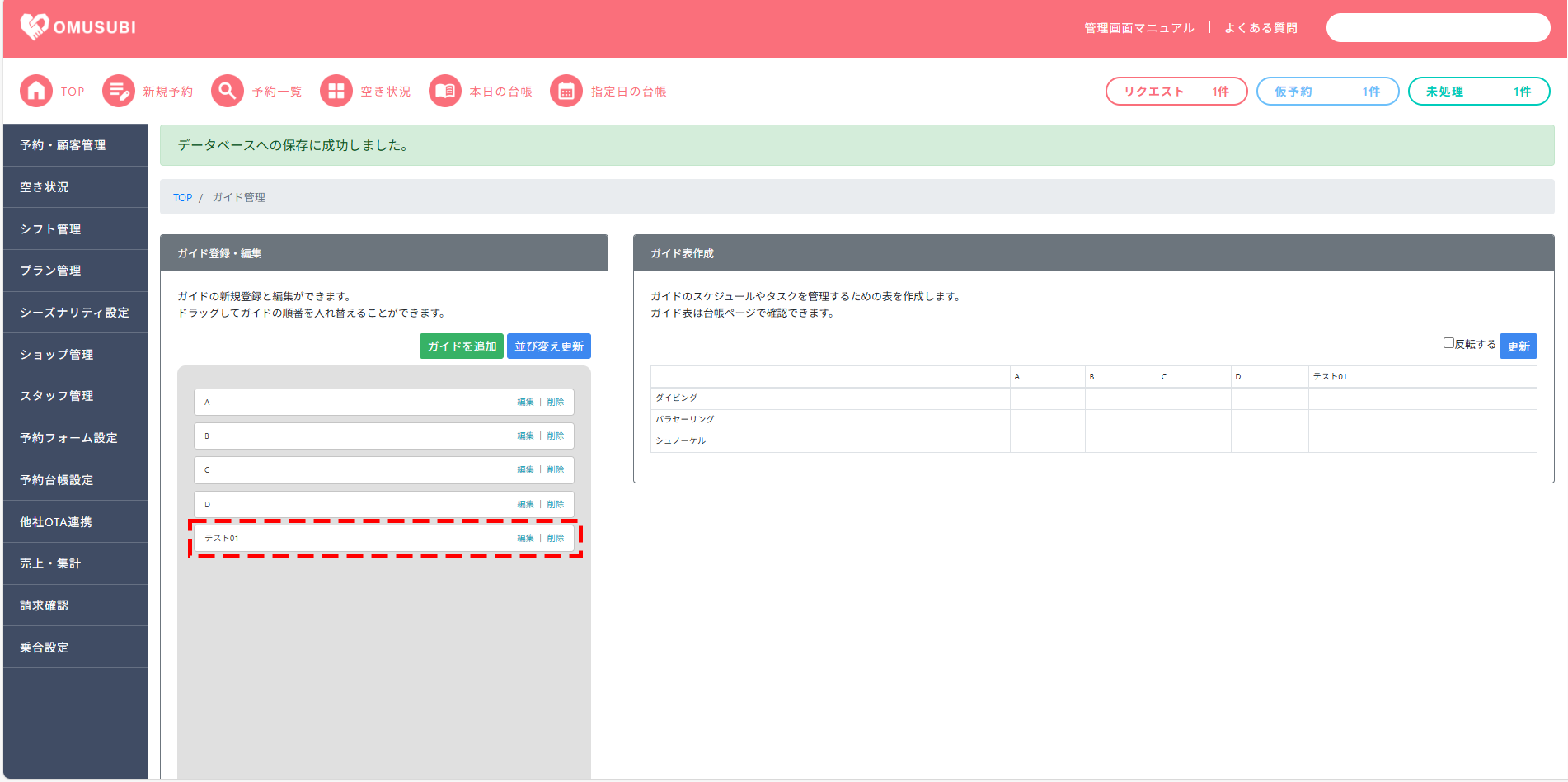Click 削除 link for guide A

pos(556,403)
